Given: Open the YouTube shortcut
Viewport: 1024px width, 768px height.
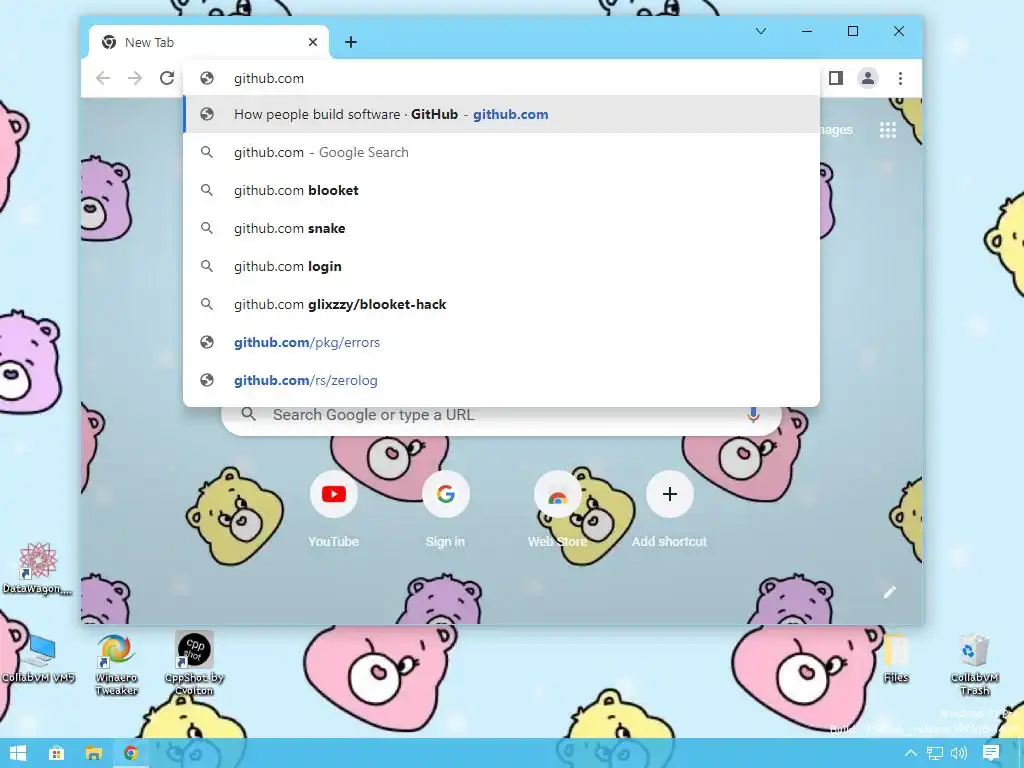Looking at the screenshot, I should 334,509.
